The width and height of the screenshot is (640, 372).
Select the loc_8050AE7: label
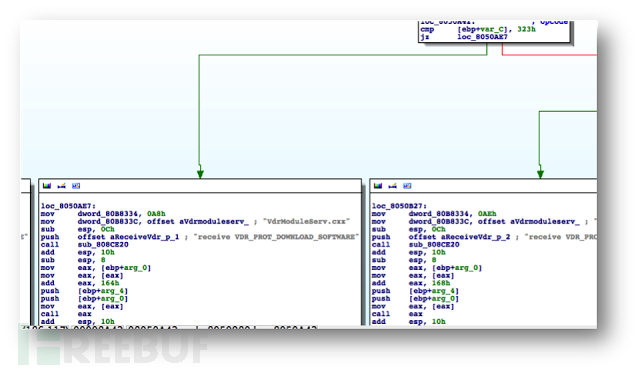click(68, 206)
